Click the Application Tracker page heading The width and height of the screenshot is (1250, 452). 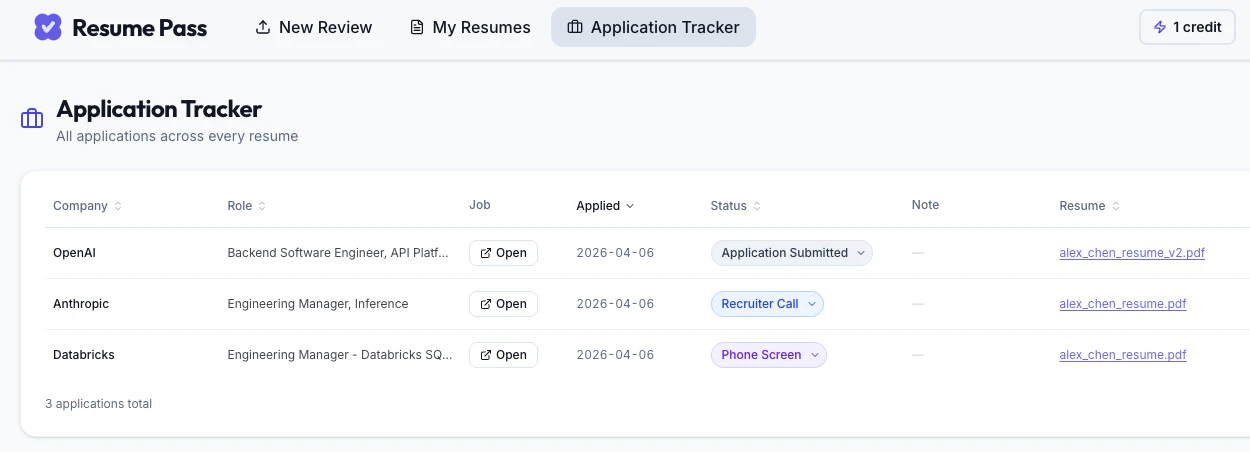click(x=159, y=109)
